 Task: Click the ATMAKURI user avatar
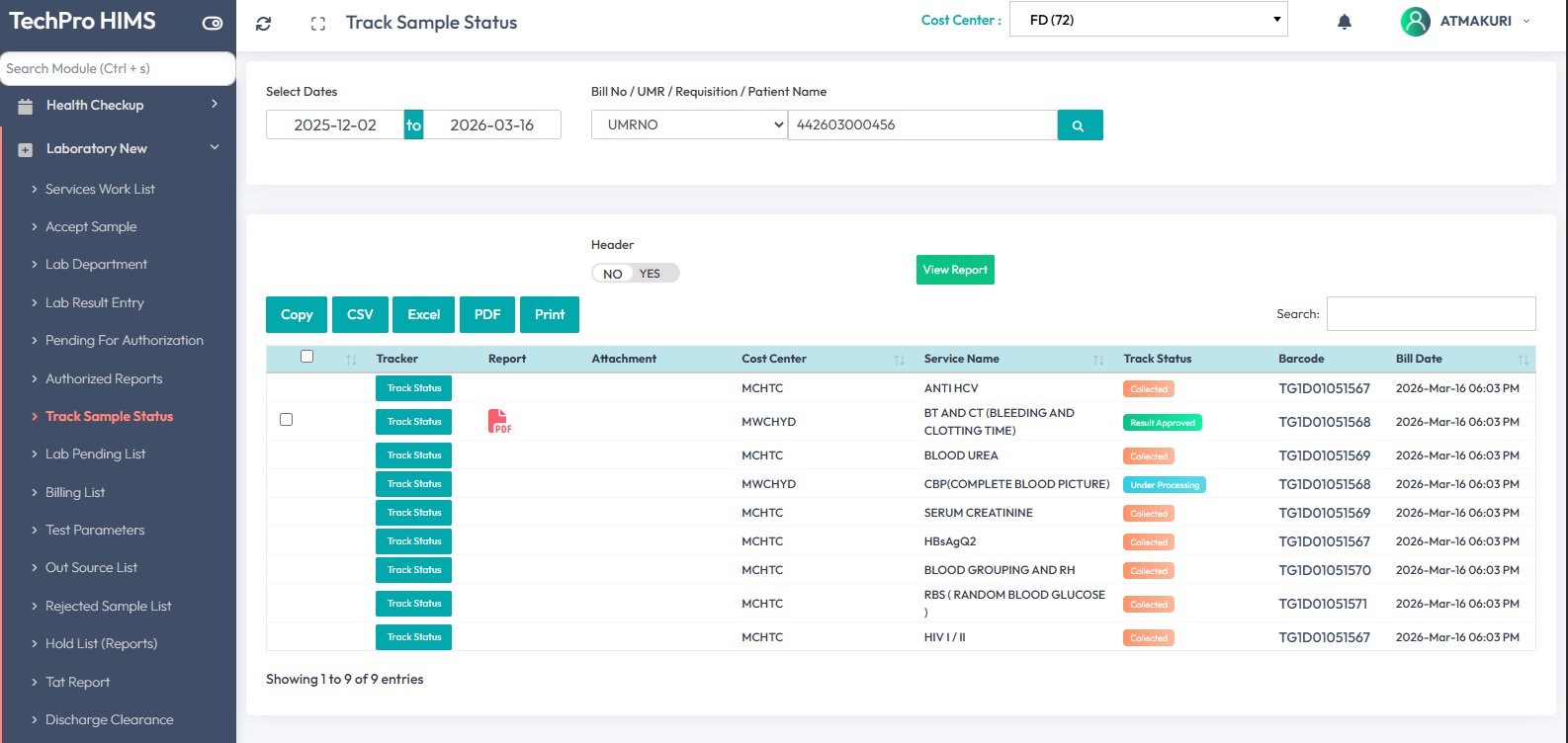tap(1415, 22)
